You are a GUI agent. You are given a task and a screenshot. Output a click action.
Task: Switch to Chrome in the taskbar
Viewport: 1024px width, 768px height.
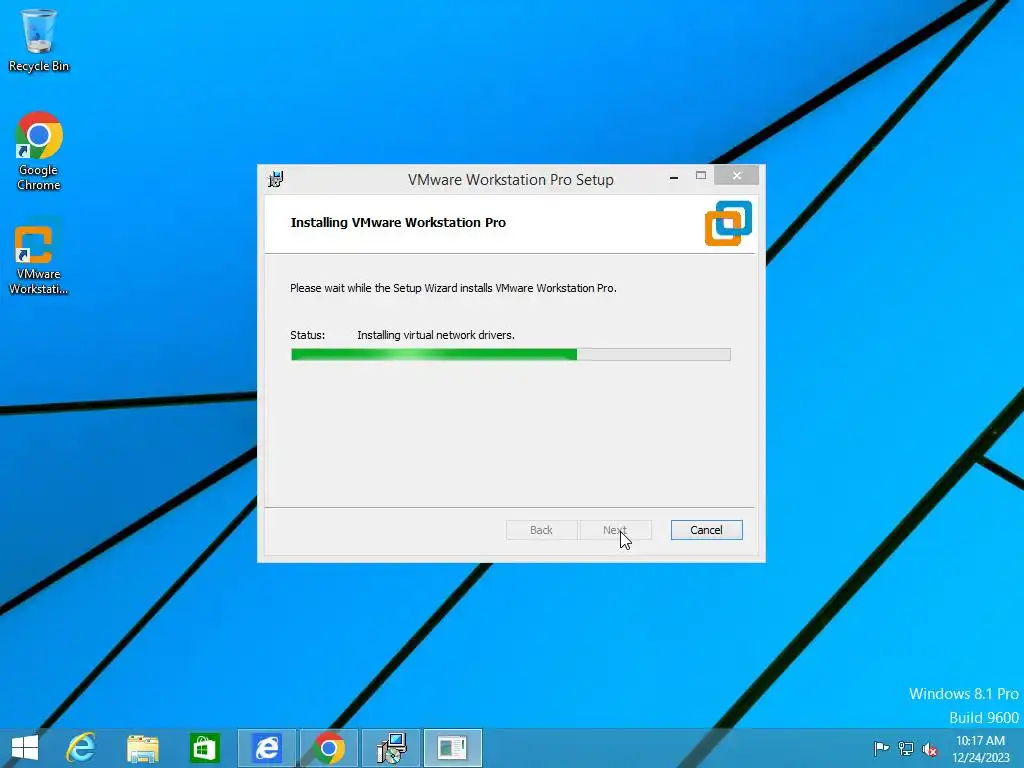click(x=328, y=748)
